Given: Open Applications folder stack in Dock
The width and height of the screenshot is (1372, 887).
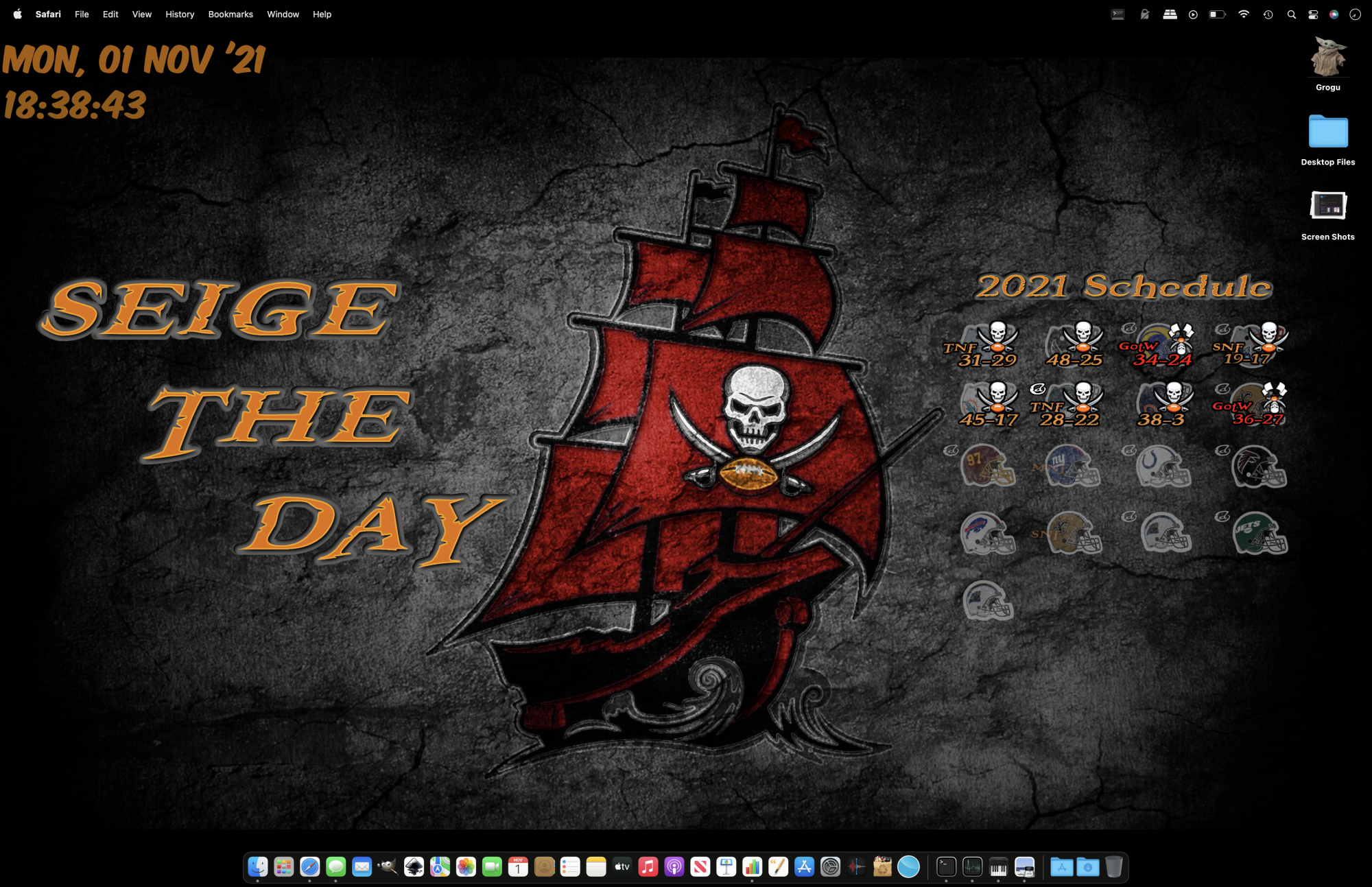Looking at the screenshot, I should [x=1062, y=866].
